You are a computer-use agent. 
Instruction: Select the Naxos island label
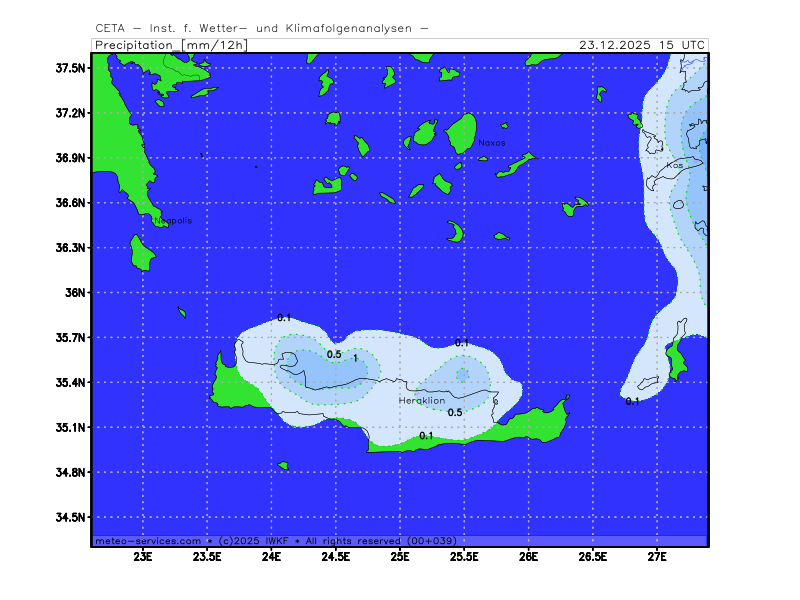click(491, 143)
